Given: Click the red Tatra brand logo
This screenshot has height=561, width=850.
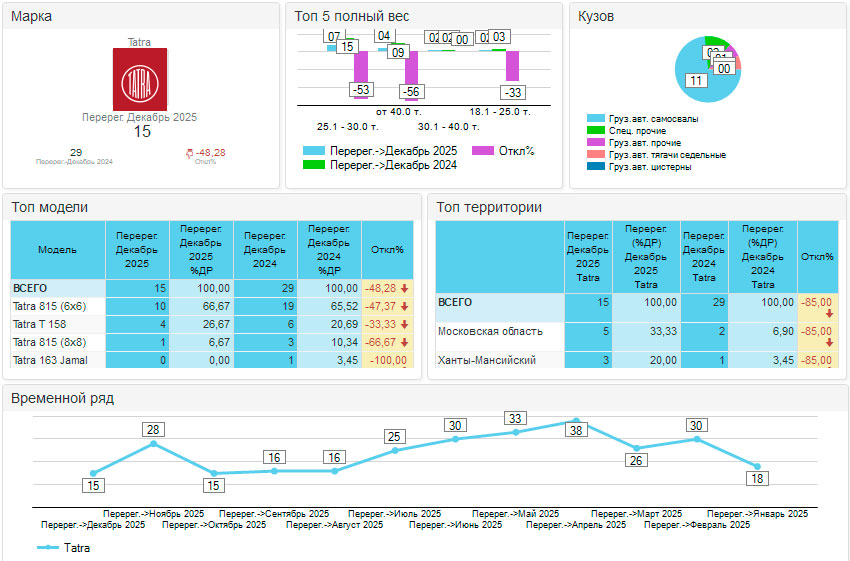Looking at the screenshot, I should 140,79.
